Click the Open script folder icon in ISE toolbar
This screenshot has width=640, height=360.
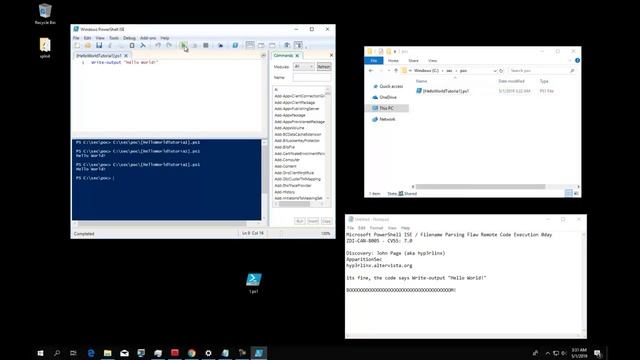pyautogui.click(x=88, y=45)
